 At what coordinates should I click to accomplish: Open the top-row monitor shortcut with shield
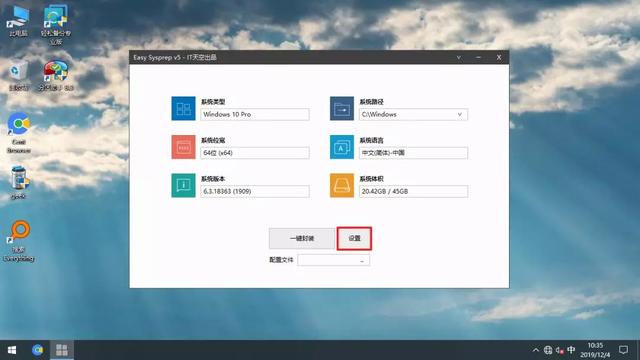click(56, 24)
